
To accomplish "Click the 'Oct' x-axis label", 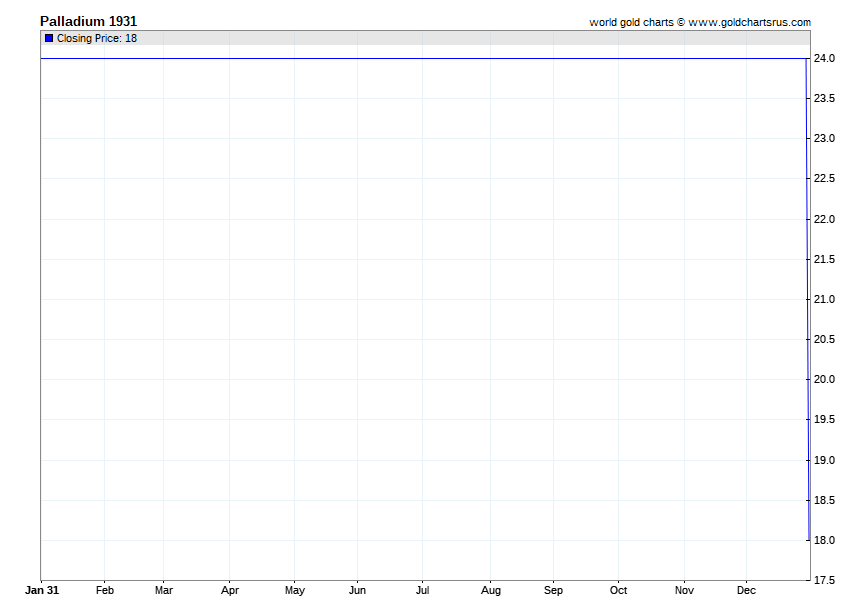I will coord(619,590).
